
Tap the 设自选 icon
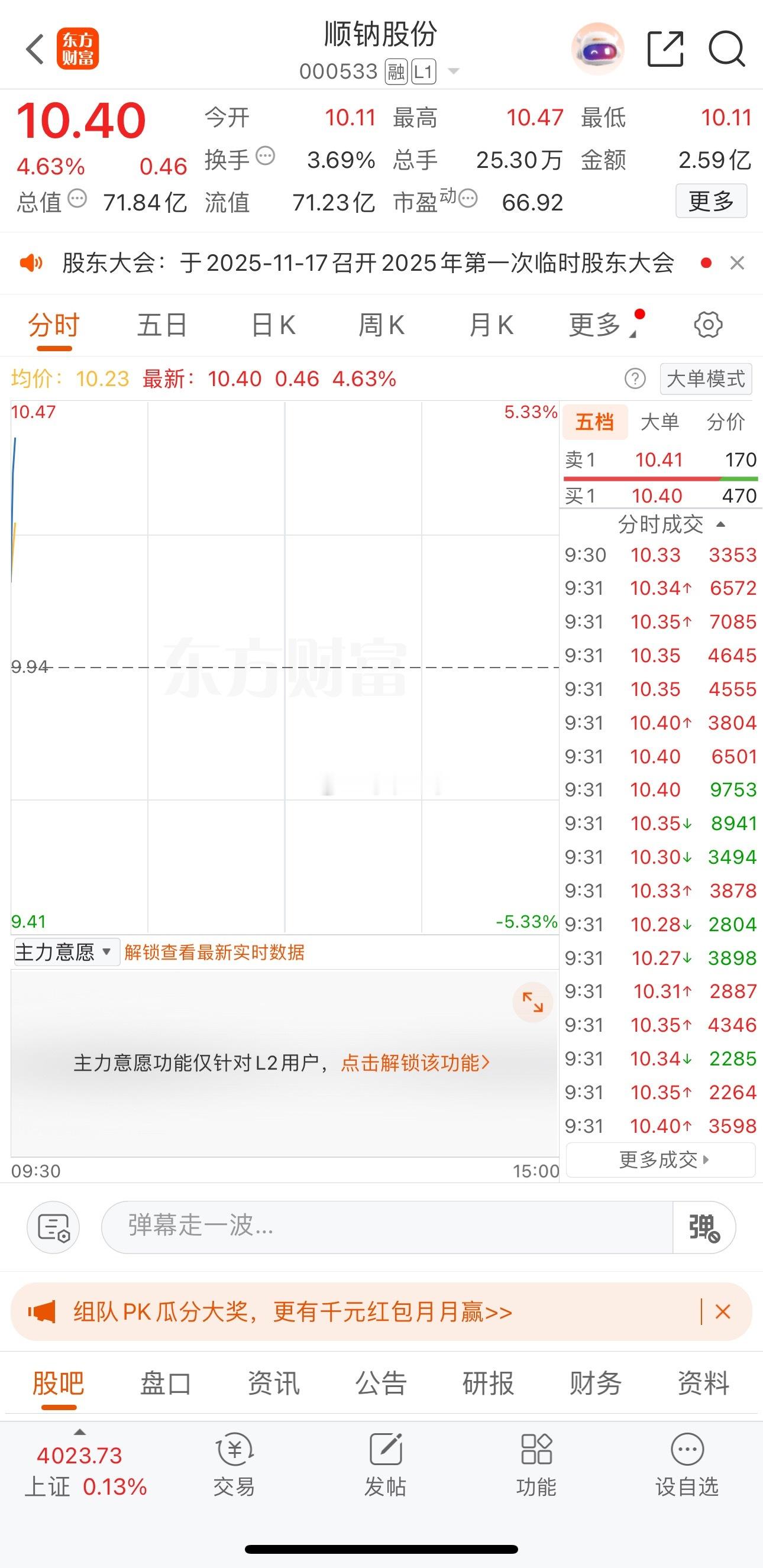pos(687,1450)
